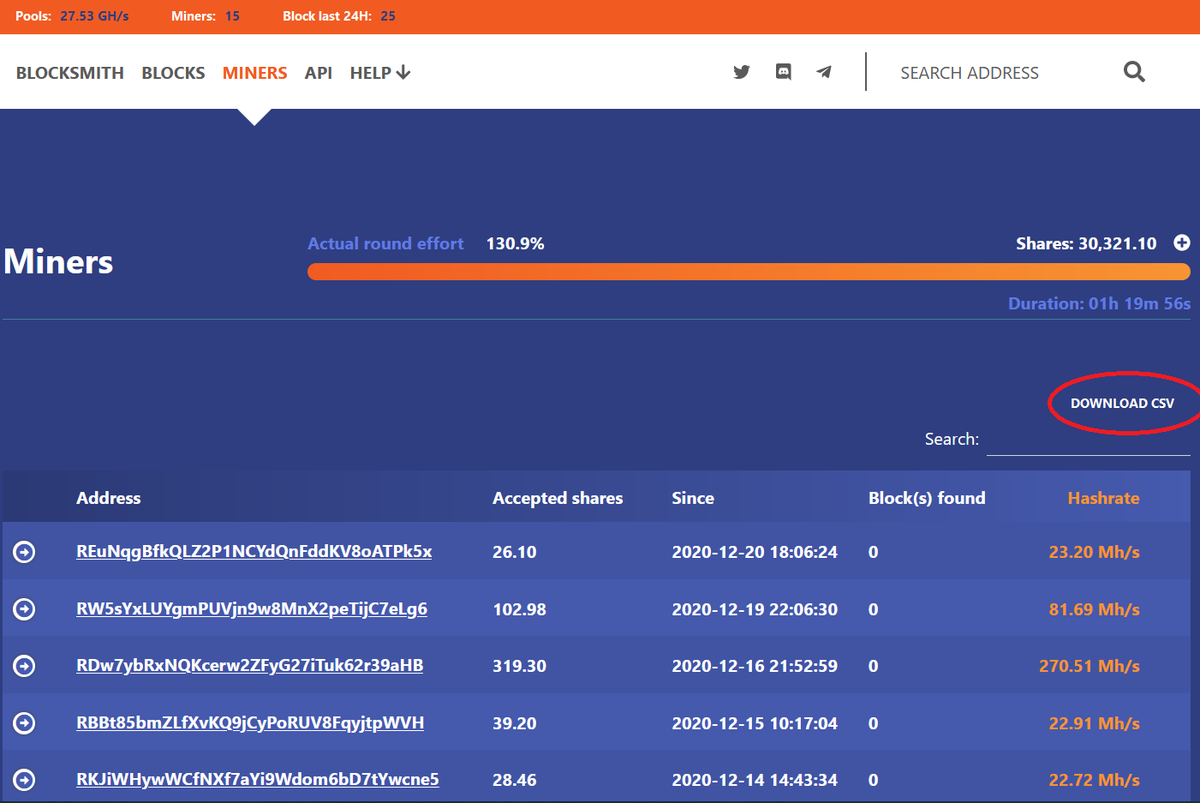Viewport: 1200px width, 803px height.
Task: Expand row for miner RW5sYxLUYgmPUVjn9w8MnX2peTijC7eLg6
Action: click(x=24, y=608)
